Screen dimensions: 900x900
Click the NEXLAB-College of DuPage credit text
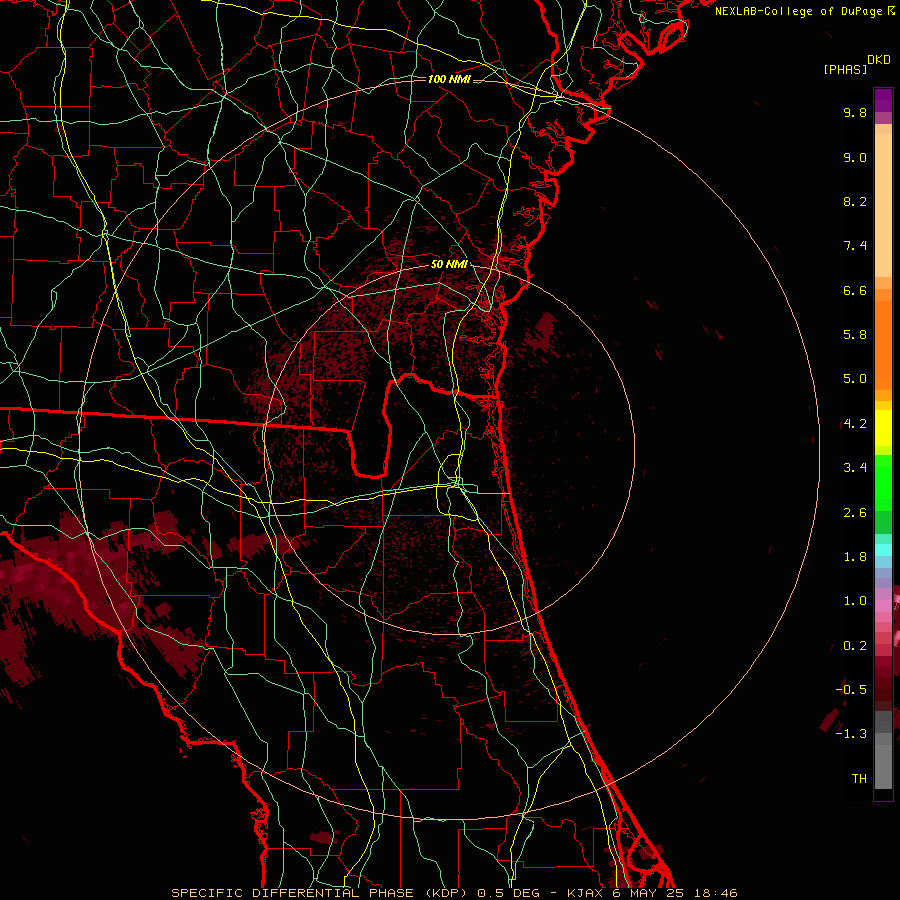point(799,11)
